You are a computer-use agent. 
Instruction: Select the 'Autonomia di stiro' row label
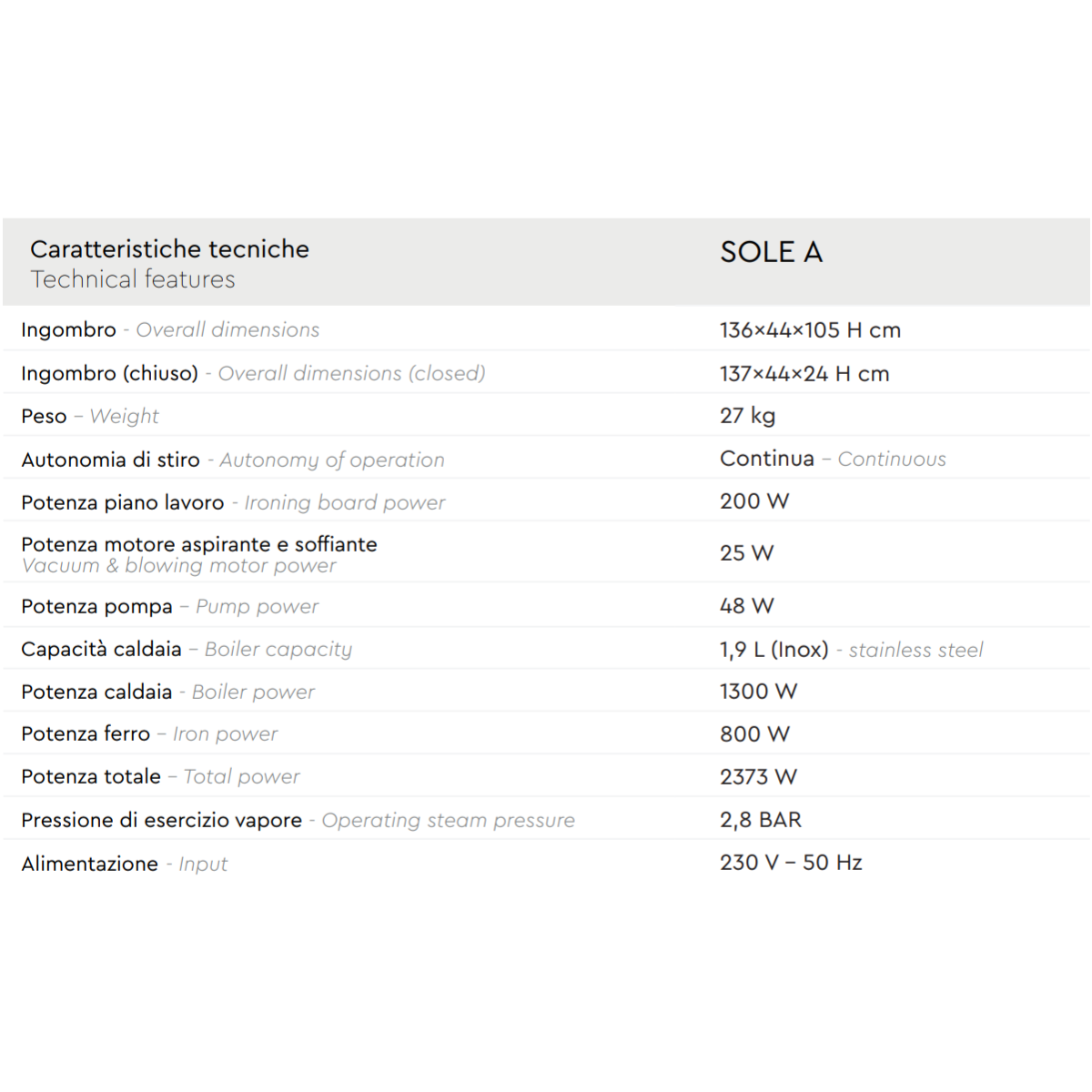[110, 460]
